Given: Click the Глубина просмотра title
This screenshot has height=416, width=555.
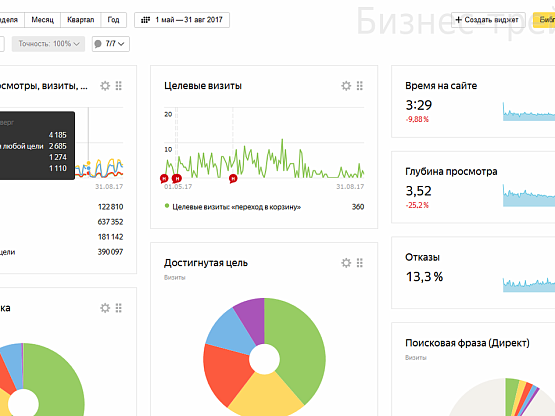Looking at the screenshot, I should point(451,171).
